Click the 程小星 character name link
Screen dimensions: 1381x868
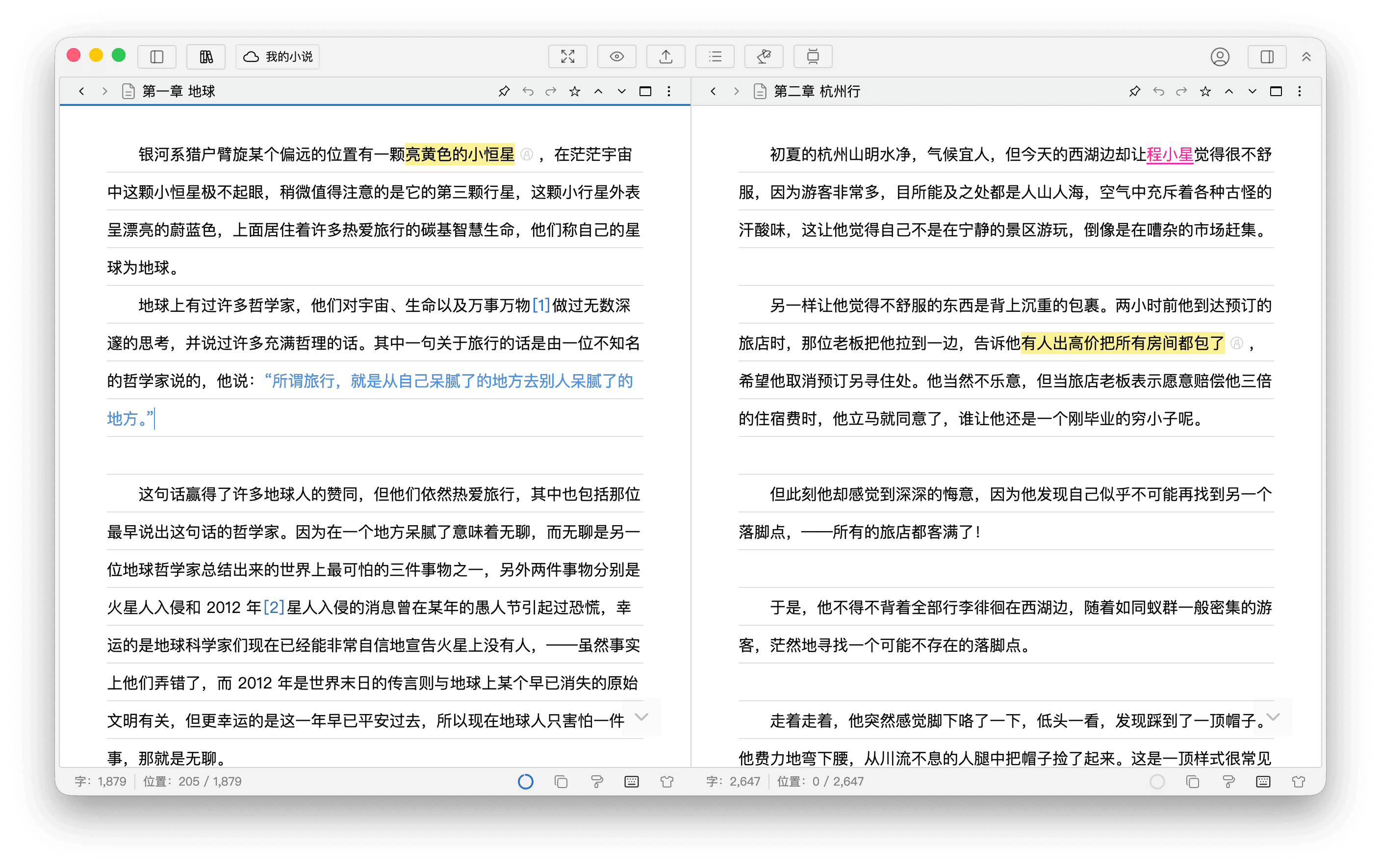coord(1169,154)
